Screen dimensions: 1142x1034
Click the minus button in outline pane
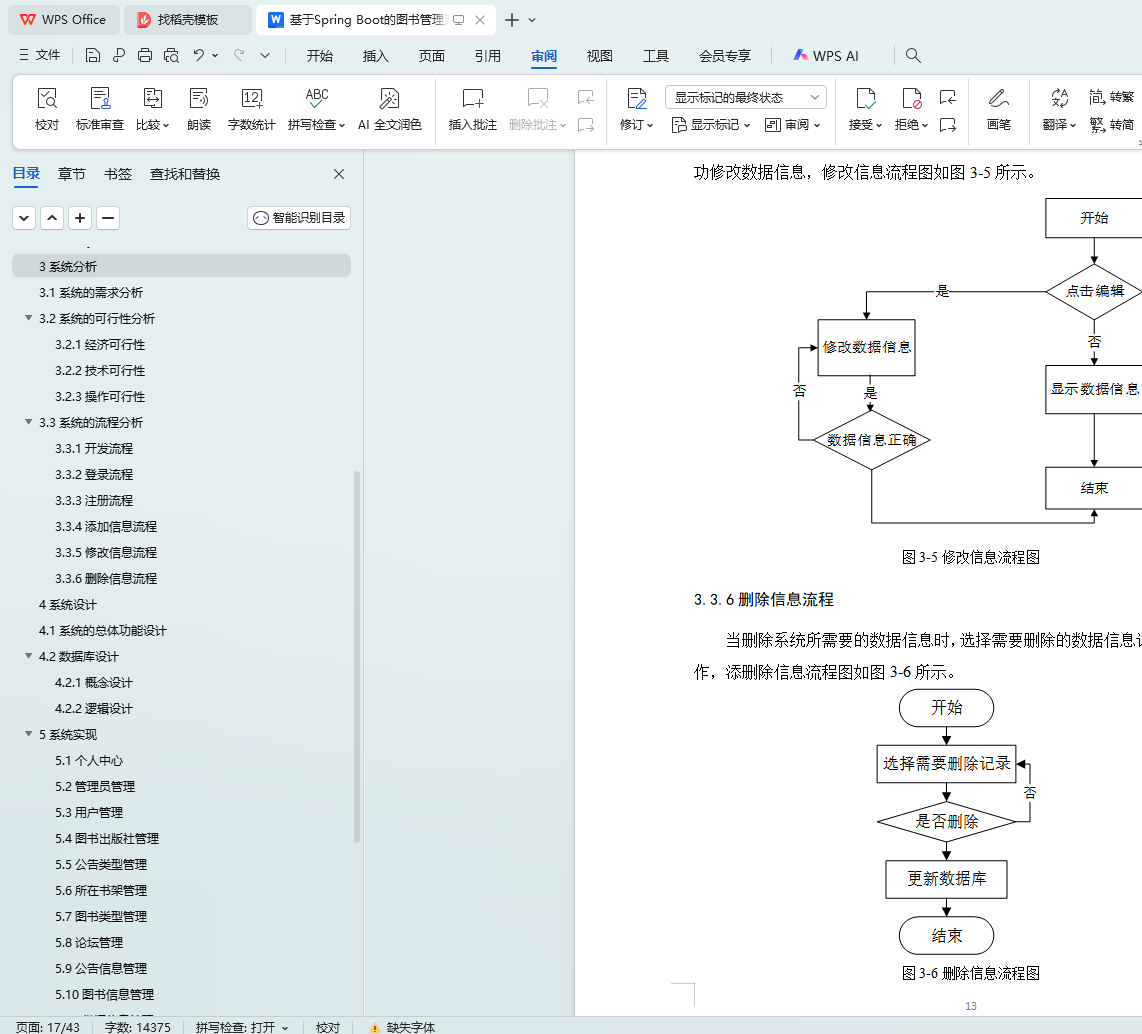coord(108,218)
